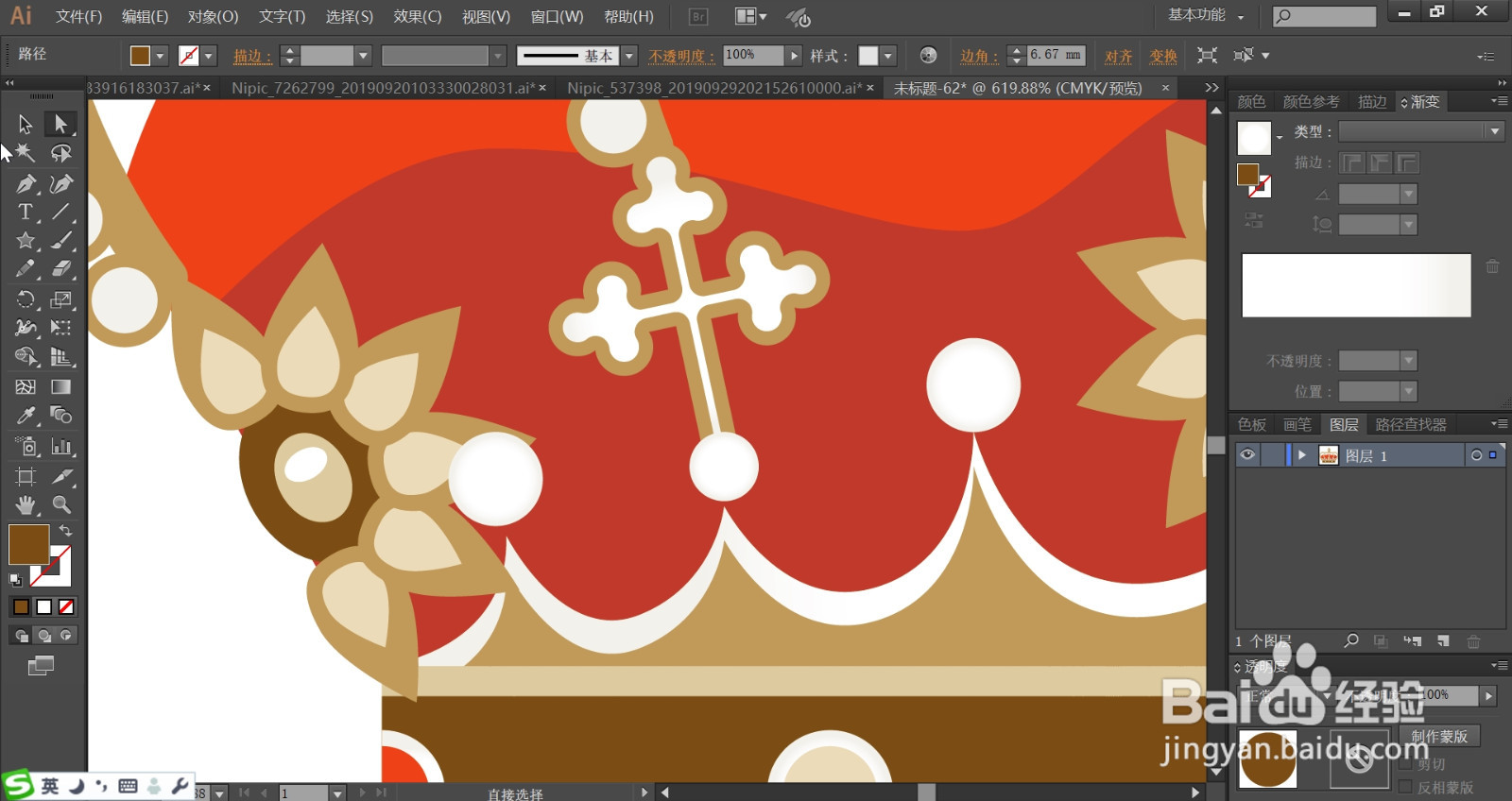1512x801 pixels.
Task: Set the paint to None in toolbox
Action: (66, 606)
